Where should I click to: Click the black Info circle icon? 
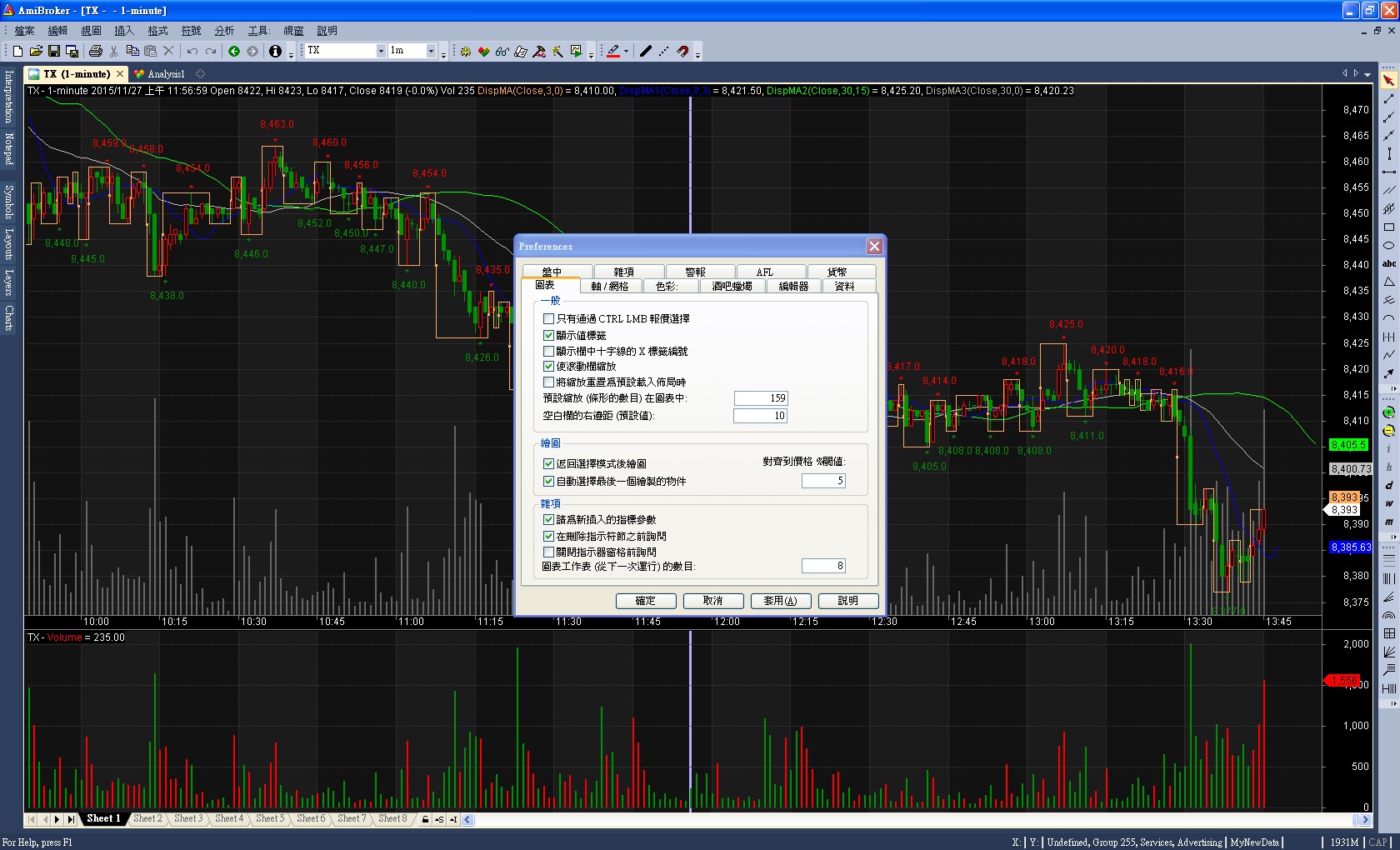click(x=275, y=52)
